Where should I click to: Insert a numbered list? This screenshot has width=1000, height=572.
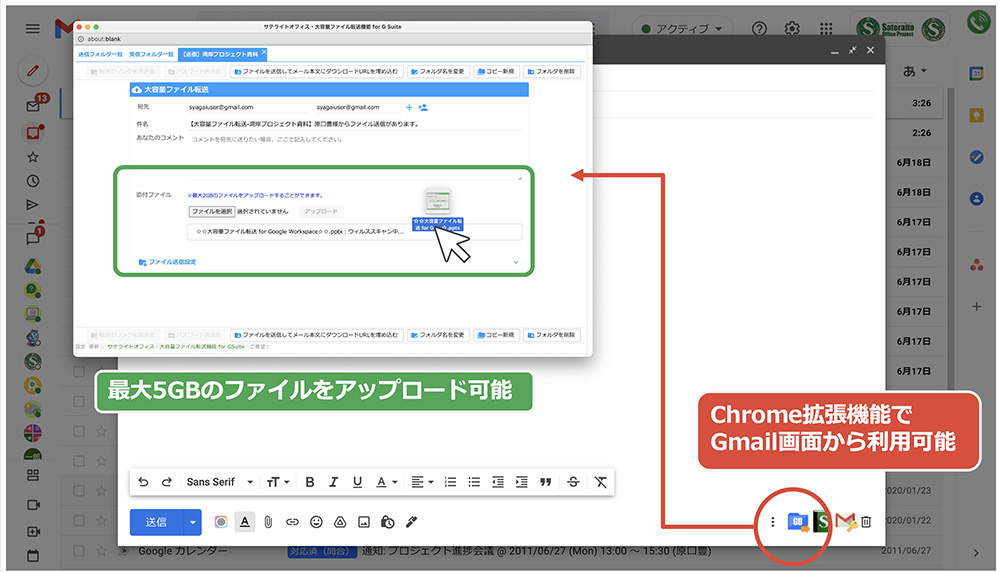tap(450, 482)
